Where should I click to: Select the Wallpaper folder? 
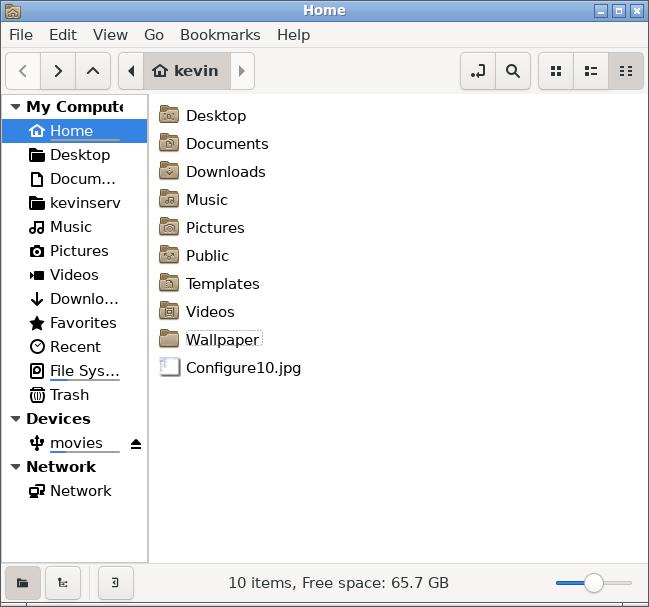coord(222,340)
